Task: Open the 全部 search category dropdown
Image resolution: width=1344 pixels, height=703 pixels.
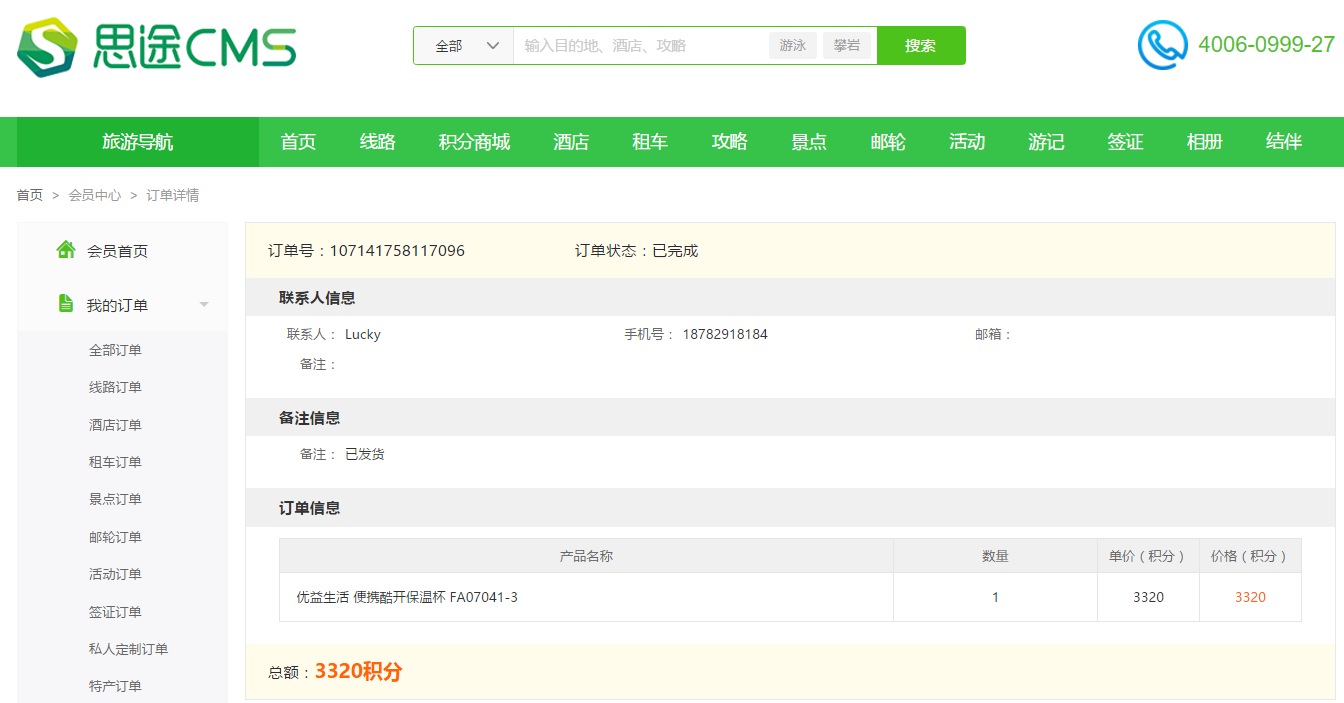Action: click(x=464, y=46)
